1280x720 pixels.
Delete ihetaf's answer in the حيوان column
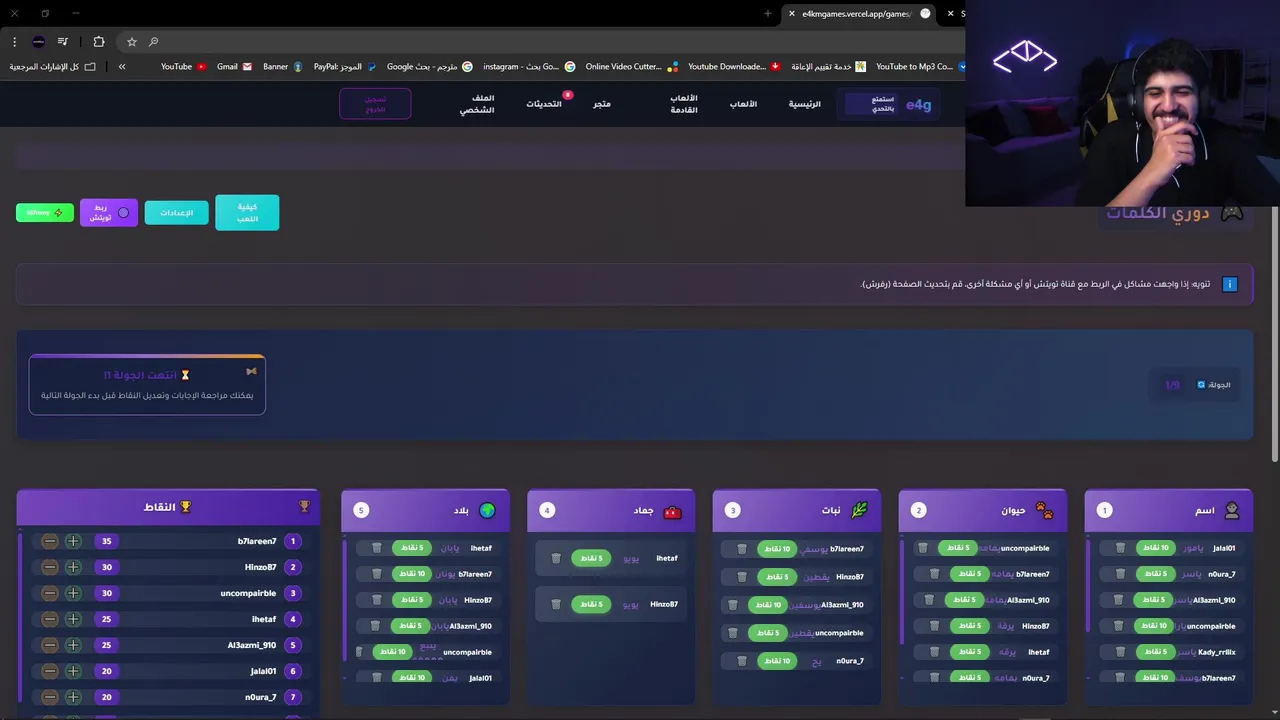pos(934,652)
